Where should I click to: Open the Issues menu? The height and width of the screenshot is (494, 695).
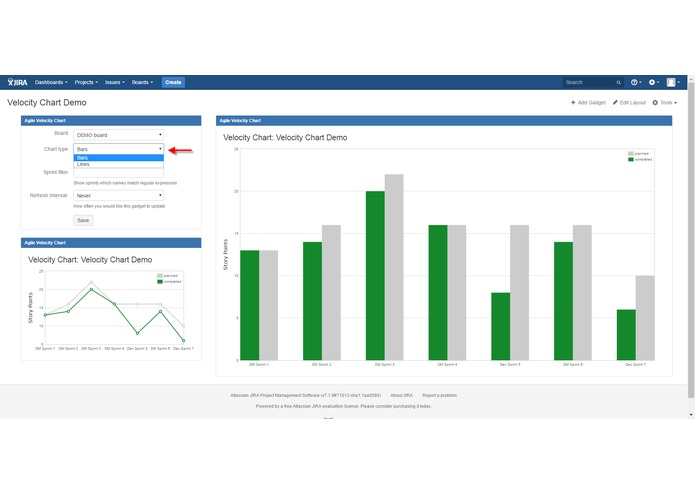(x=114, y=82)
